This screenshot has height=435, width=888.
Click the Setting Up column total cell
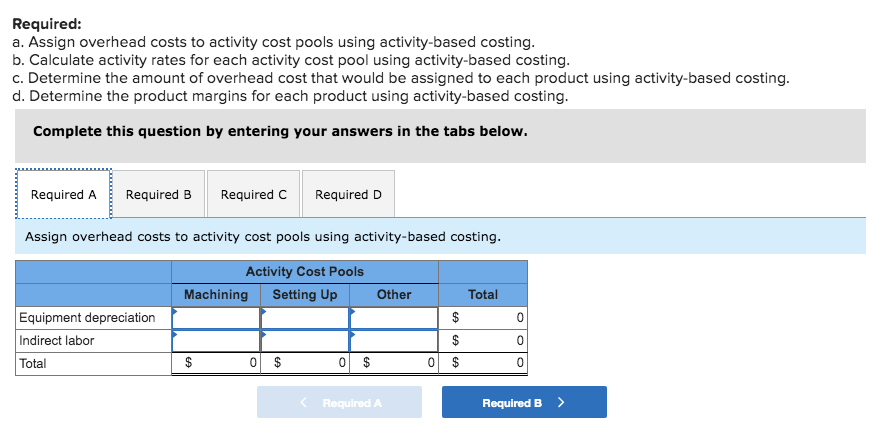pos(305,364)
